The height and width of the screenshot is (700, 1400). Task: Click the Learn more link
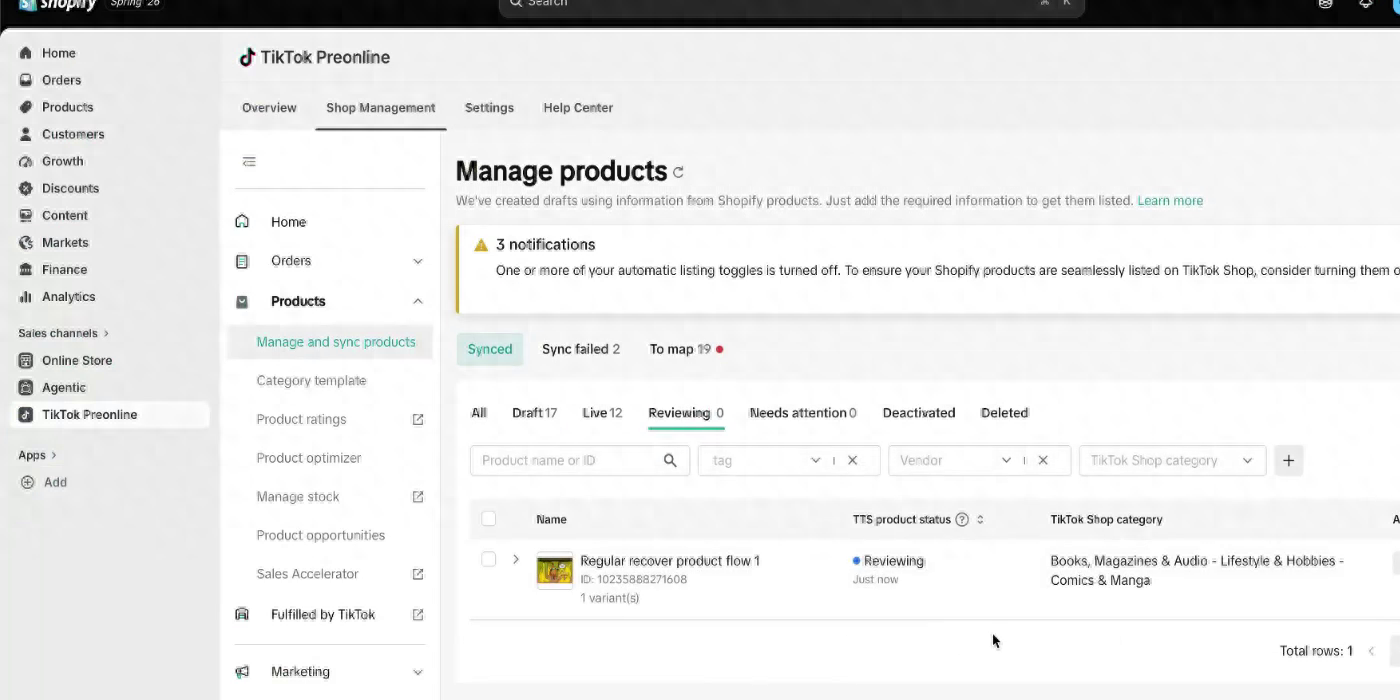pyautogui.click(x=1170, y=201)
